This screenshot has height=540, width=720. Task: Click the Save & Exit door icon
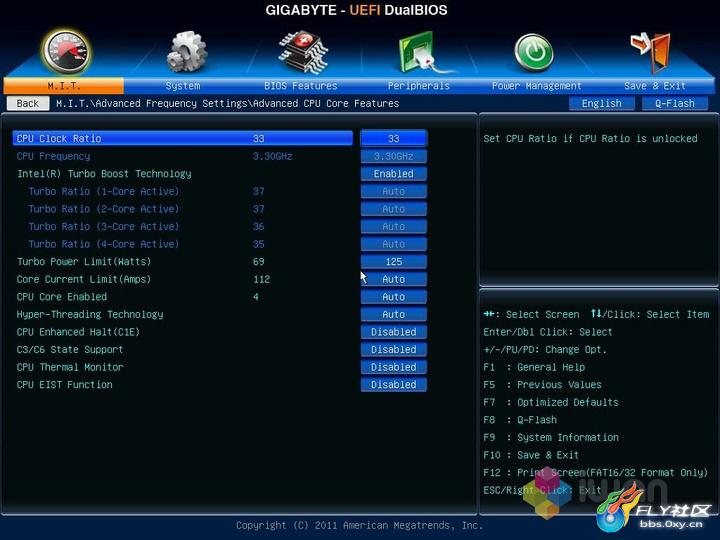coord(652,52)
